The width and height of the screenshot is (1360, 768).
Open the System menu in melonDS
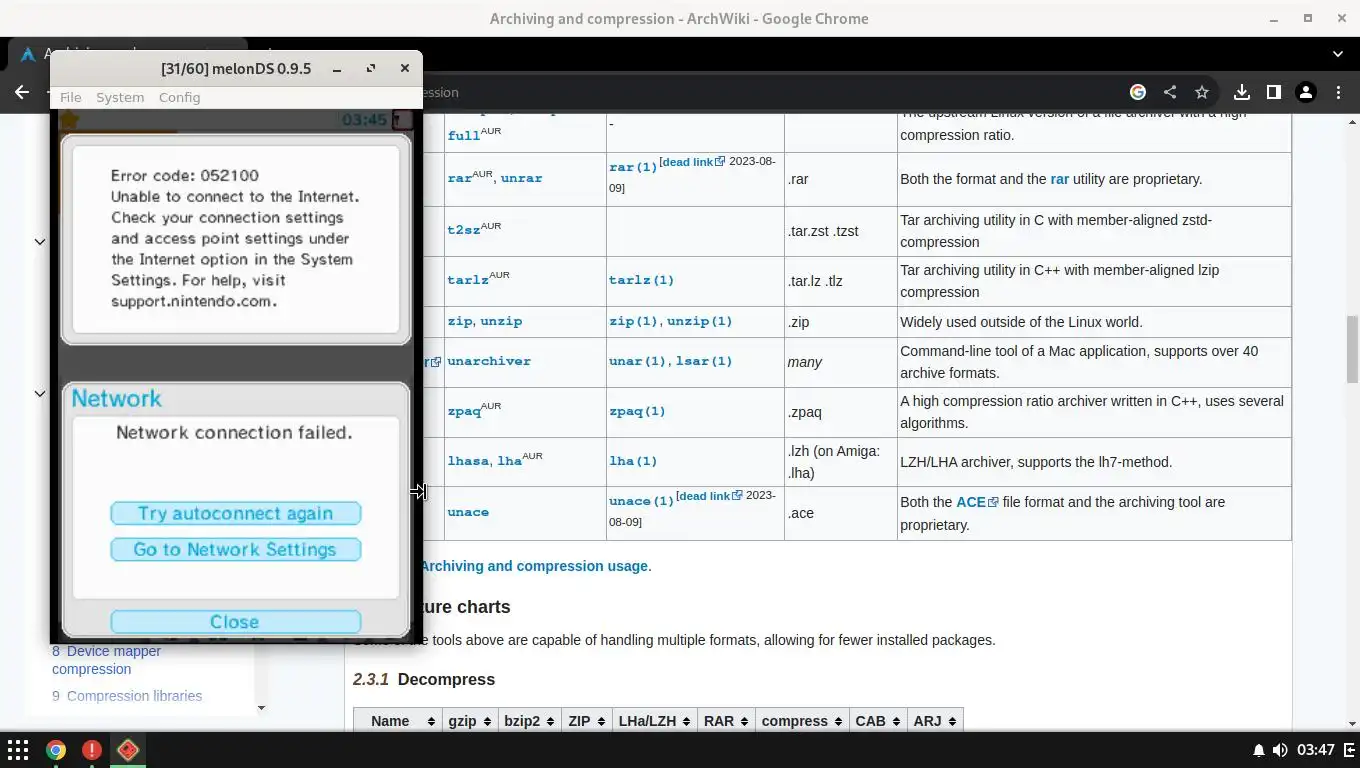(120, 97)
